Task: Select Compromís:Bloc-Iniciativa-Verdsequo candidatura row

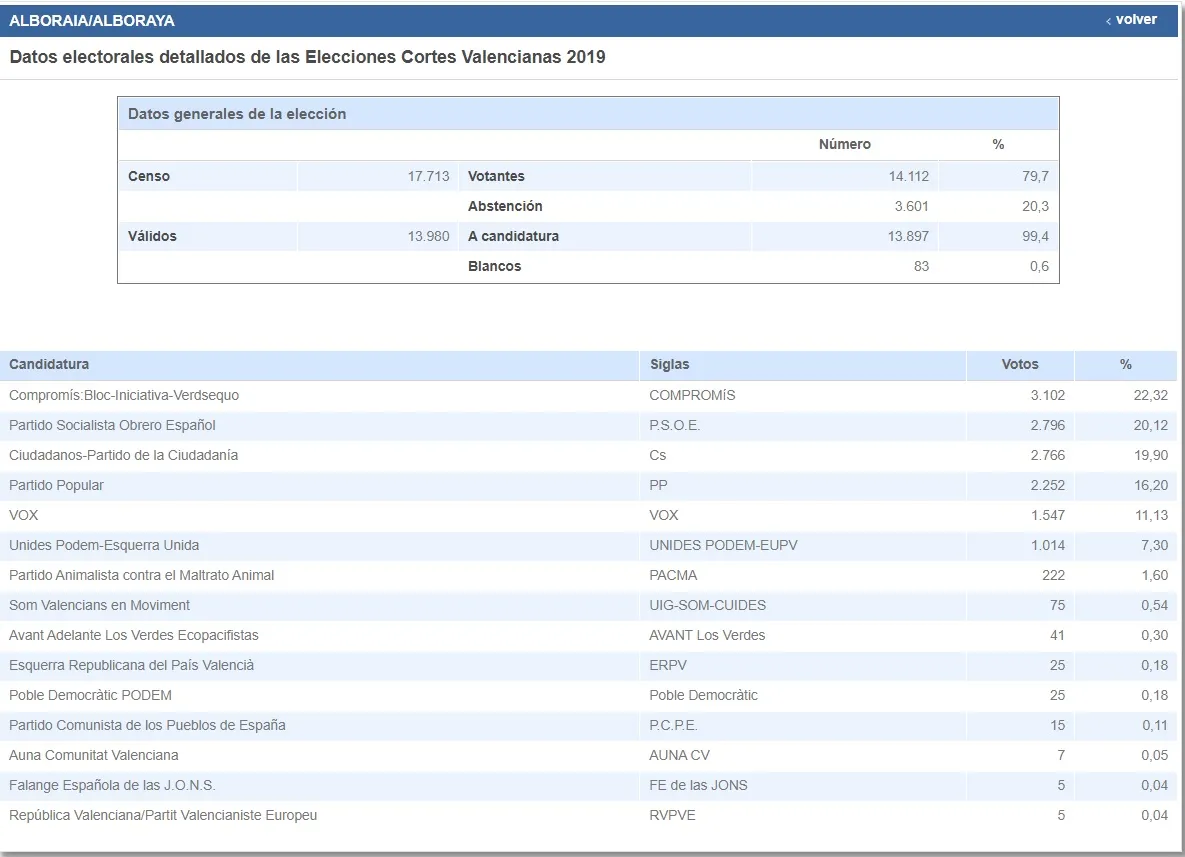Action: (589, 395)
